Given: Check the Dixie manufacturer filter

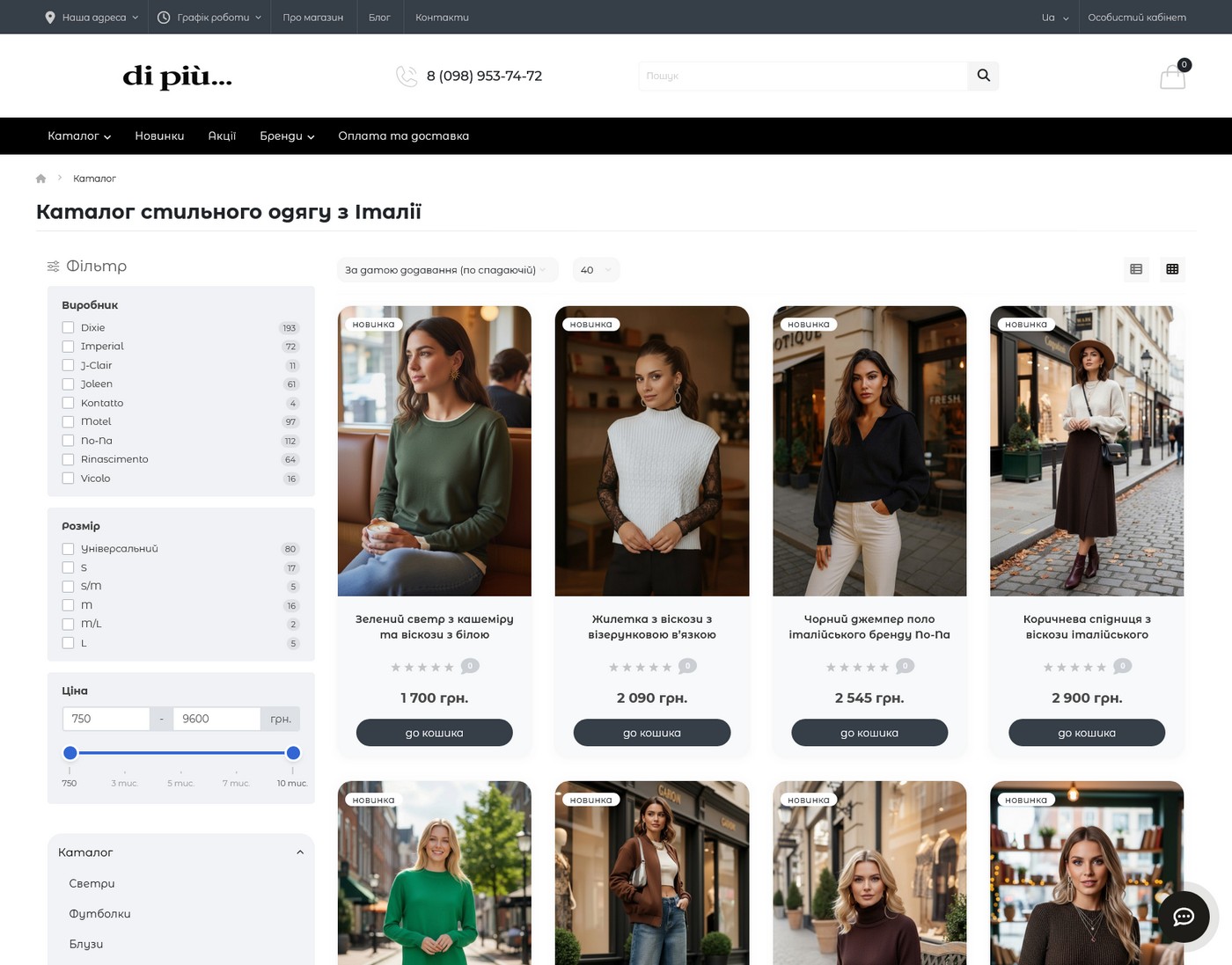Looking at the screenshot, I should pos(68,327).
